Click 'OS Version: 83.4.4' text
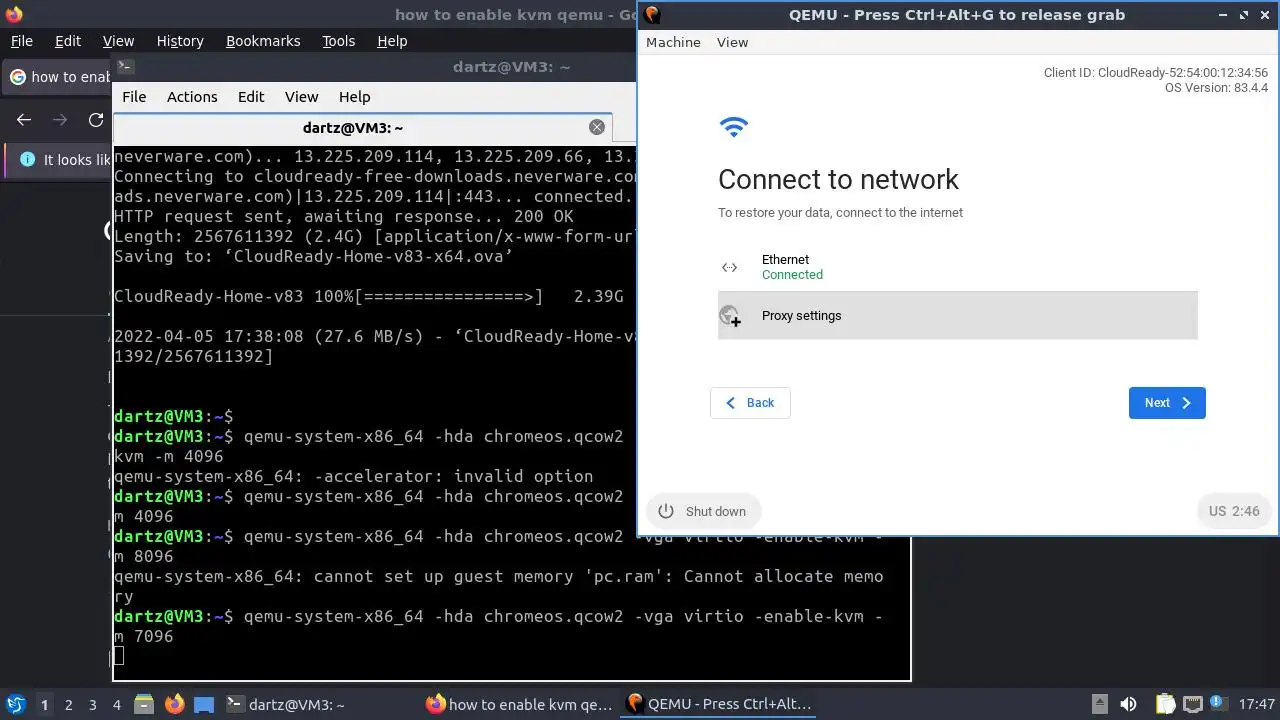 [1216, 88]
